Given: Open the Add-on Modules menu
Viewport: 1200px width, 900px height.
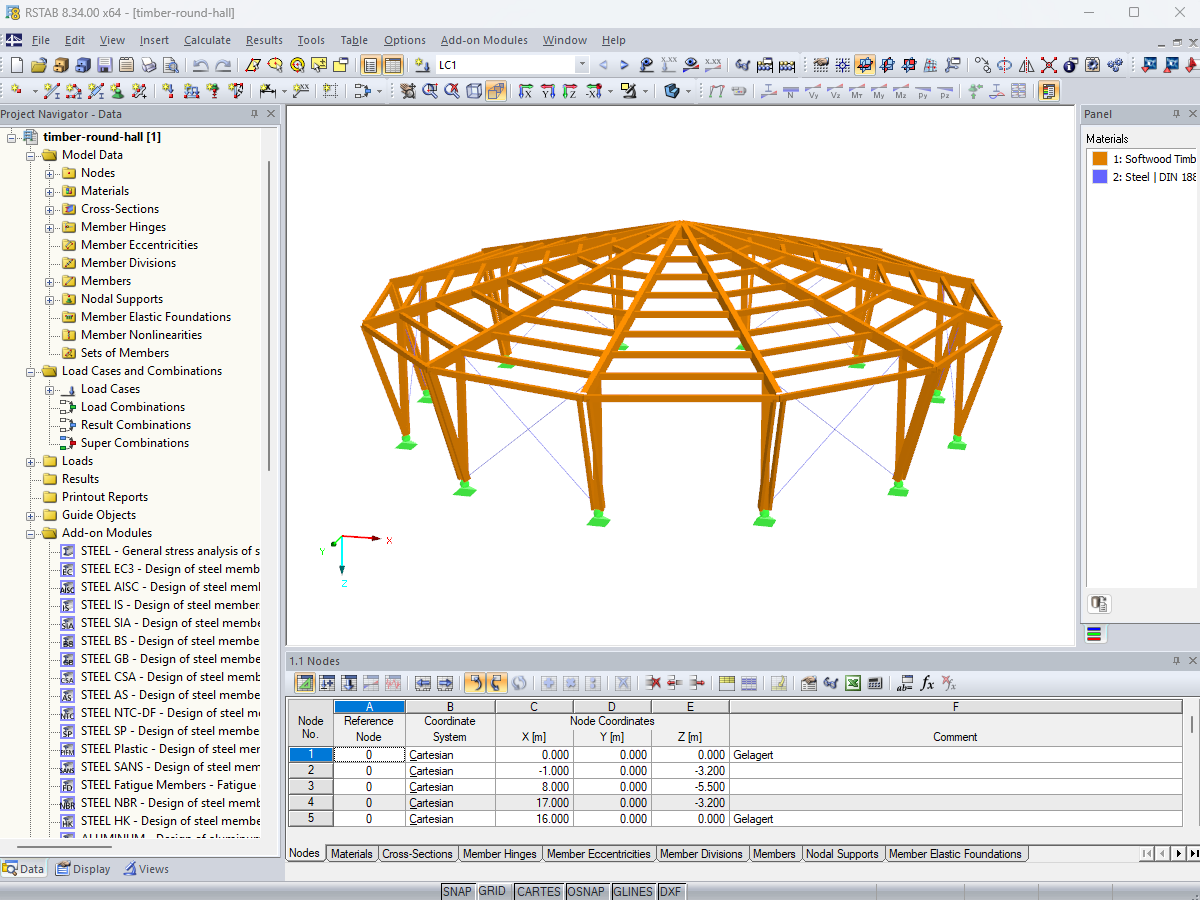Looking at the screenshot, I should tap(484, 40).
